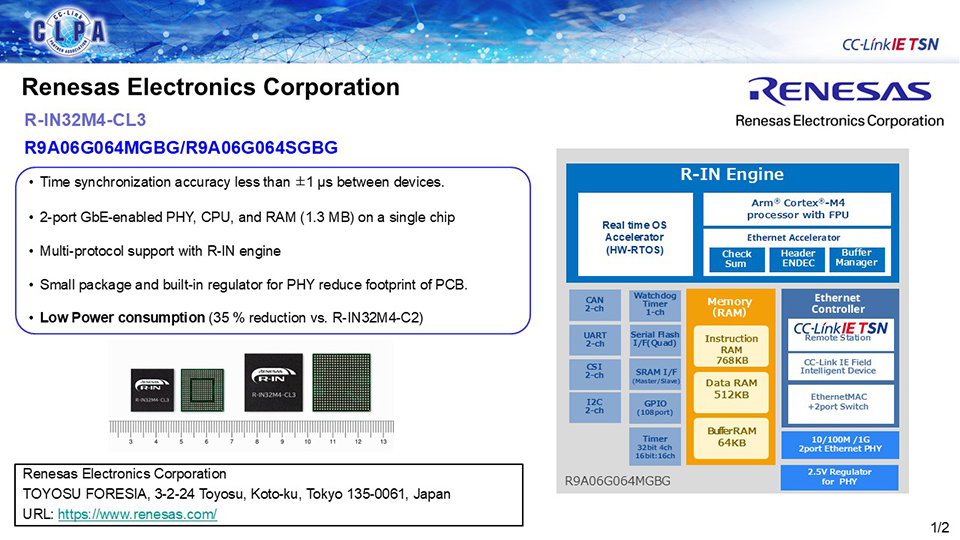Click the Watchdog Timer 1-ch block
Viewport: 960px width, 540px height.
655,305
